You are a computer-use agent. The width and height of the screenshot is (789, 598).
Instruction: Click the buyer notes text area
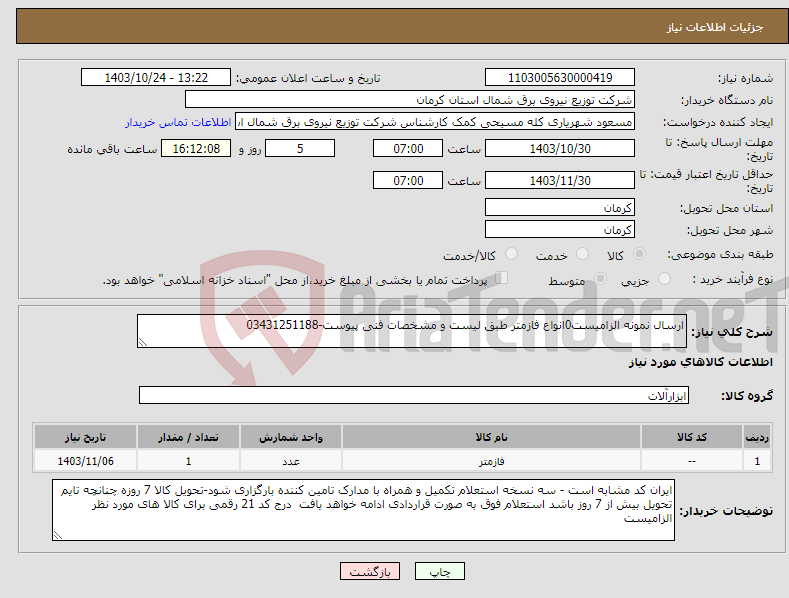[363, 510]
